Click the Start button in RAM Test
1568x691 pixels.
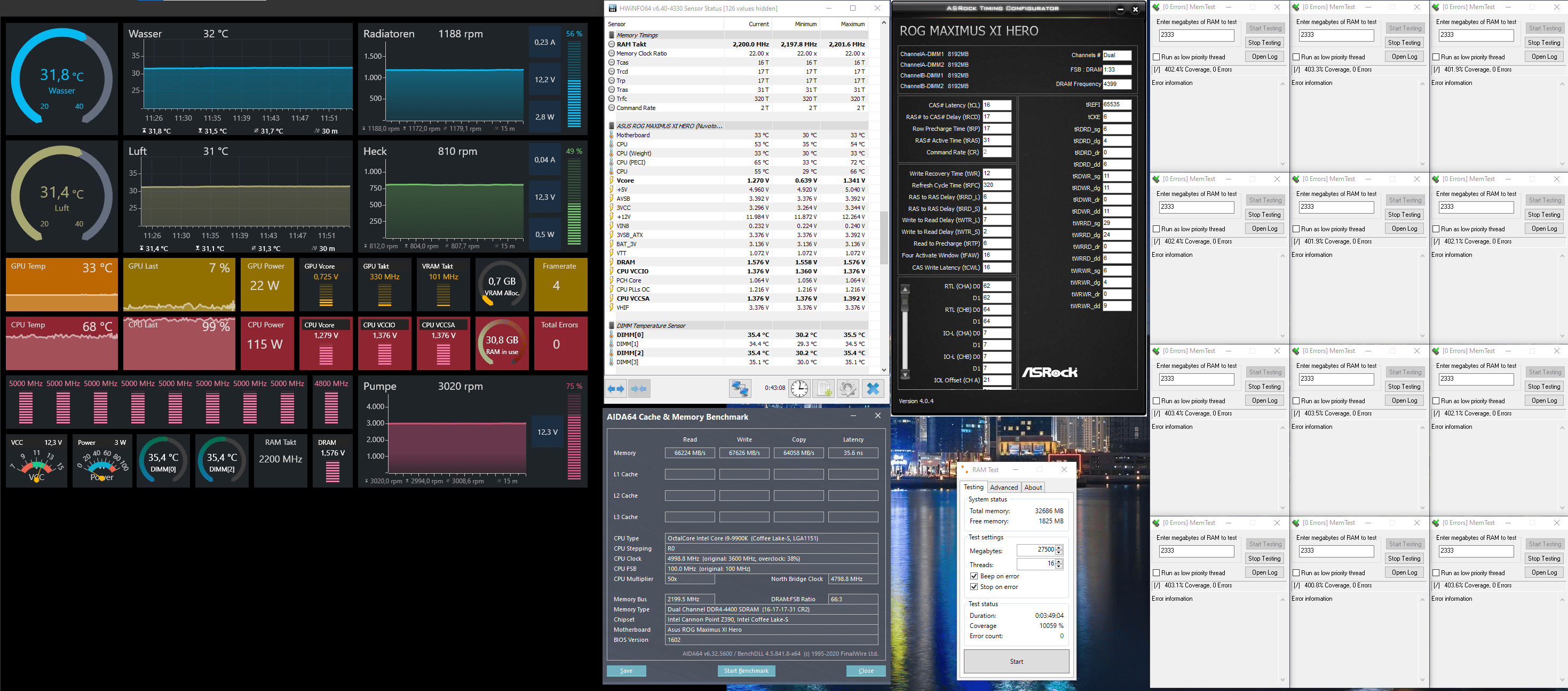[1017, 662]
